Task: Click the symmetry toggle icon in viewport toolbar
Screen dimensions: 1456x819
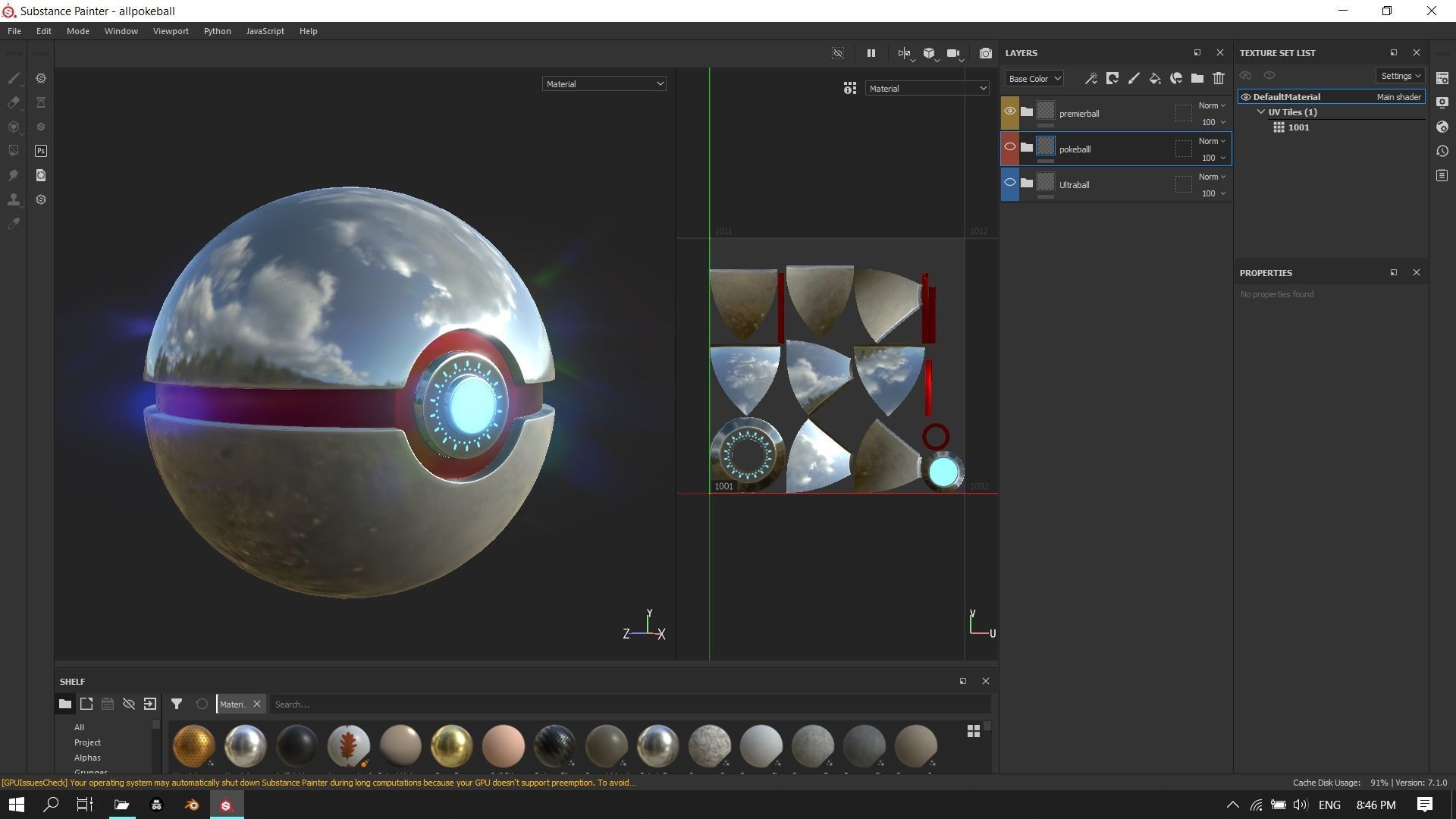Action: coord(904,53)
